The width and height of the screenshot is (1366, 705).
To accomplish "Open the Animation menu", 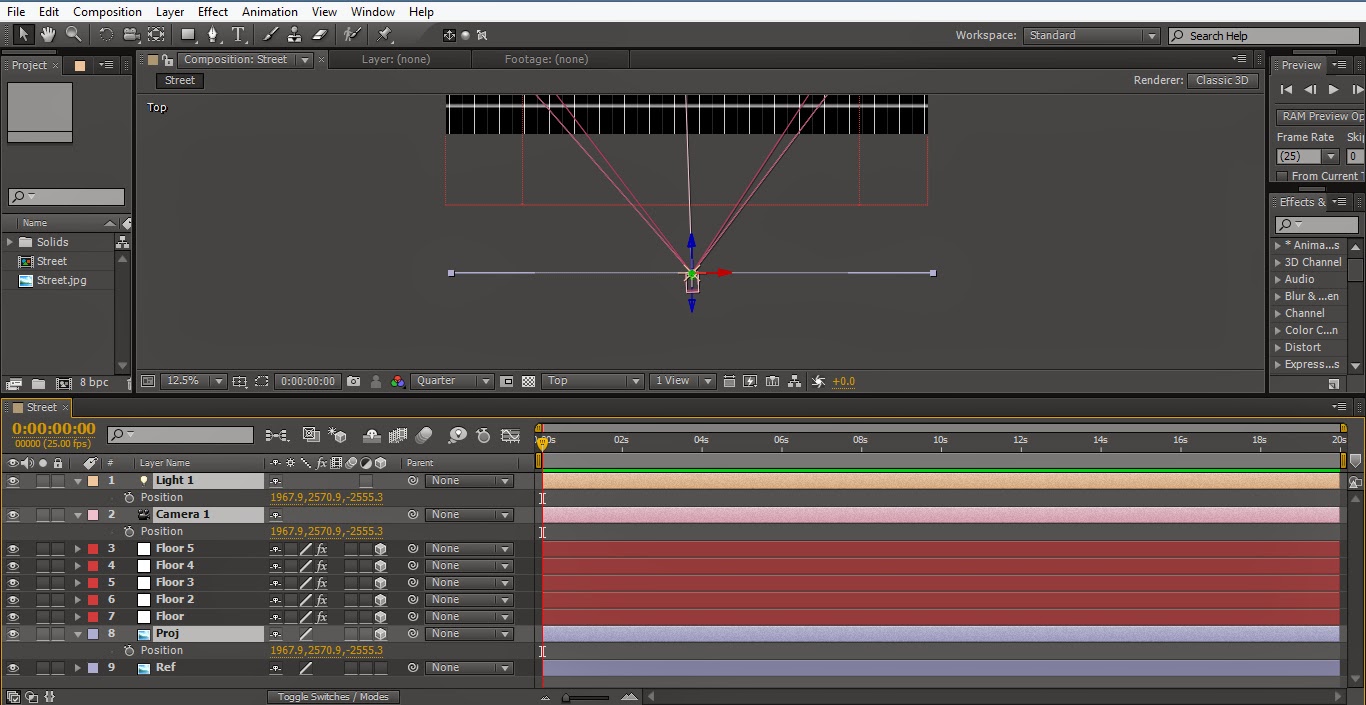I will coord(267,11).
